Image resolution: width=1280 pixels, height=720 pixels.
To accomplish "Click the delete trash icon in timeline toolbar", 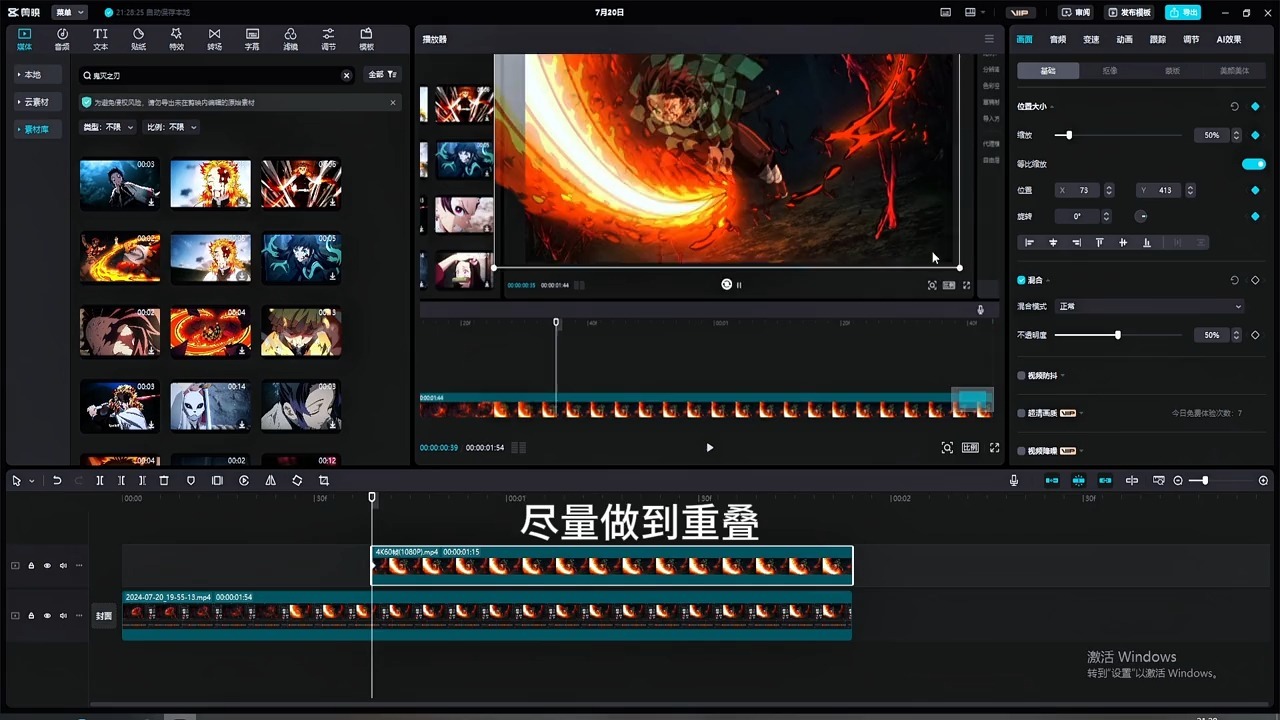I will click(164, 481).
